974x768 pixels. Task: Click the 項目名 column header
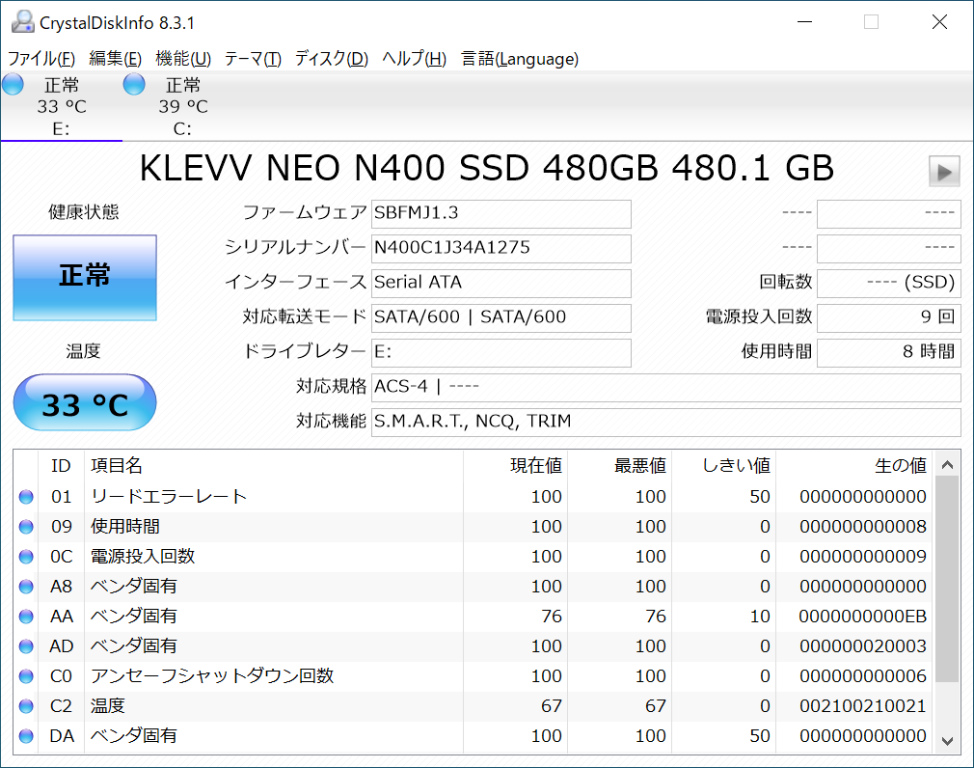click(274, 466)
